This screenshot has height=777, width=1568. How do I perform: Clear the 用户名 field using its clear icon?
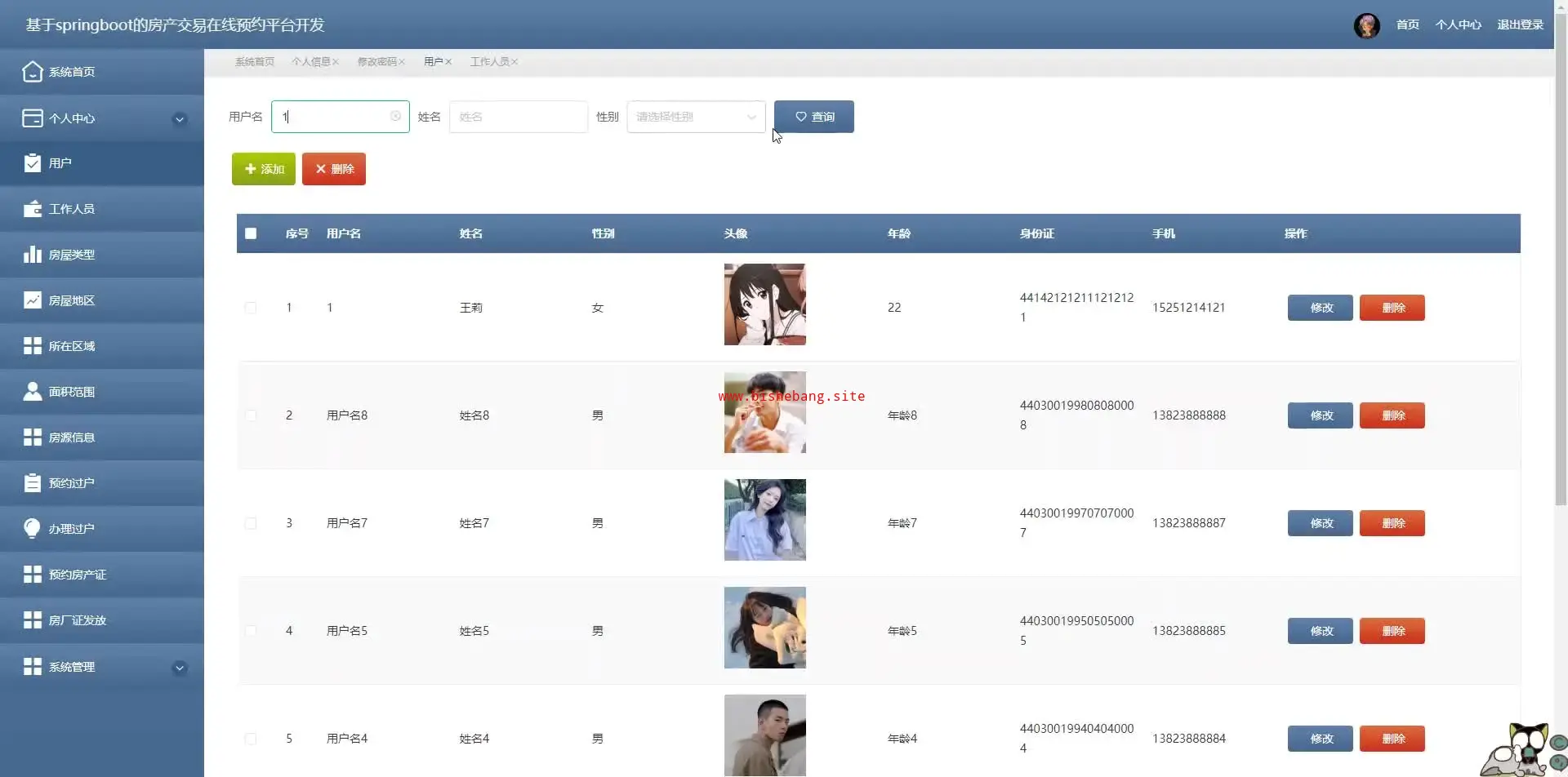tap(395, 117)
